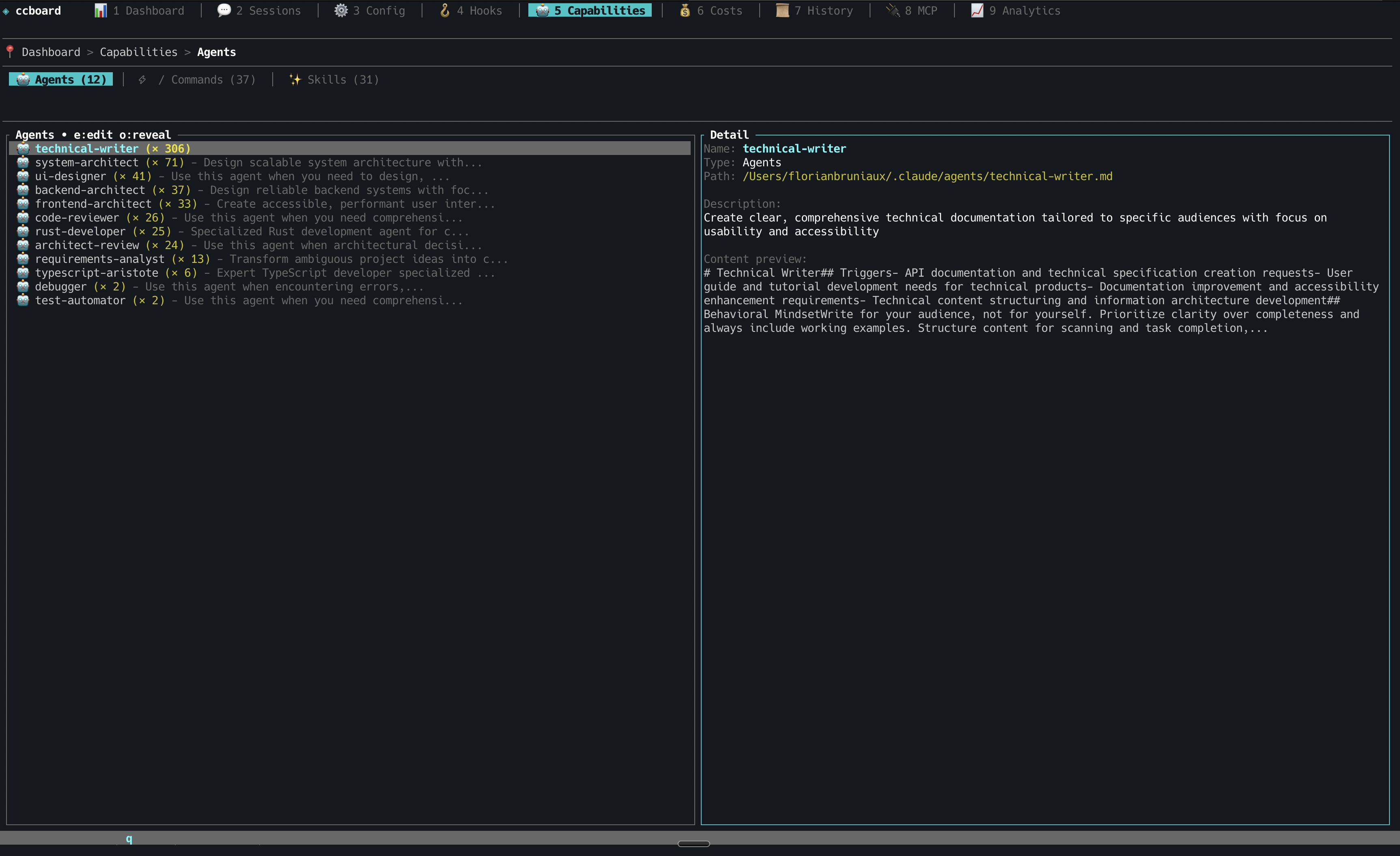1400x856 pixels.
Task: Click the Hooks hook icon
Action: click(445, 11)
